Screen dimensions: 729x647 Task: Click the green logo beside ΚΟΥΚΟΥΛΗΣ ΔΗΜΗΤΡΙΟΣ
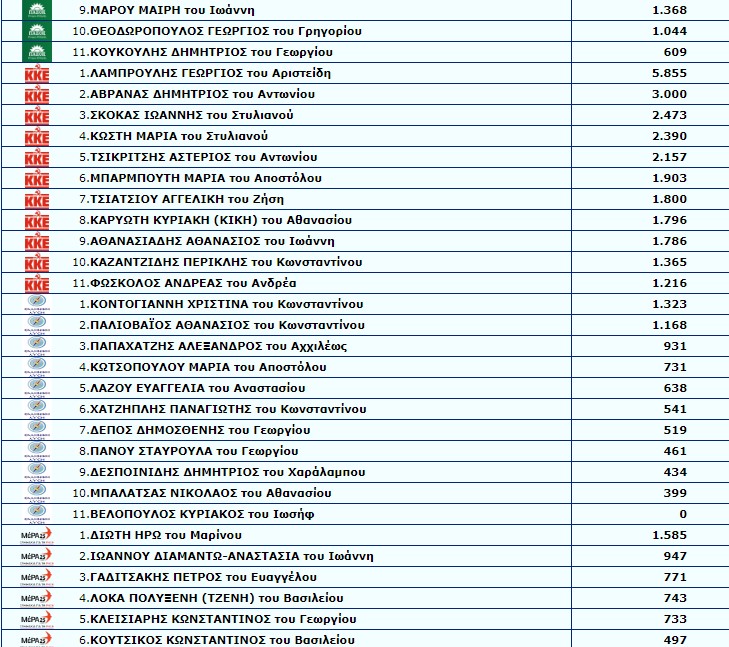37,52
